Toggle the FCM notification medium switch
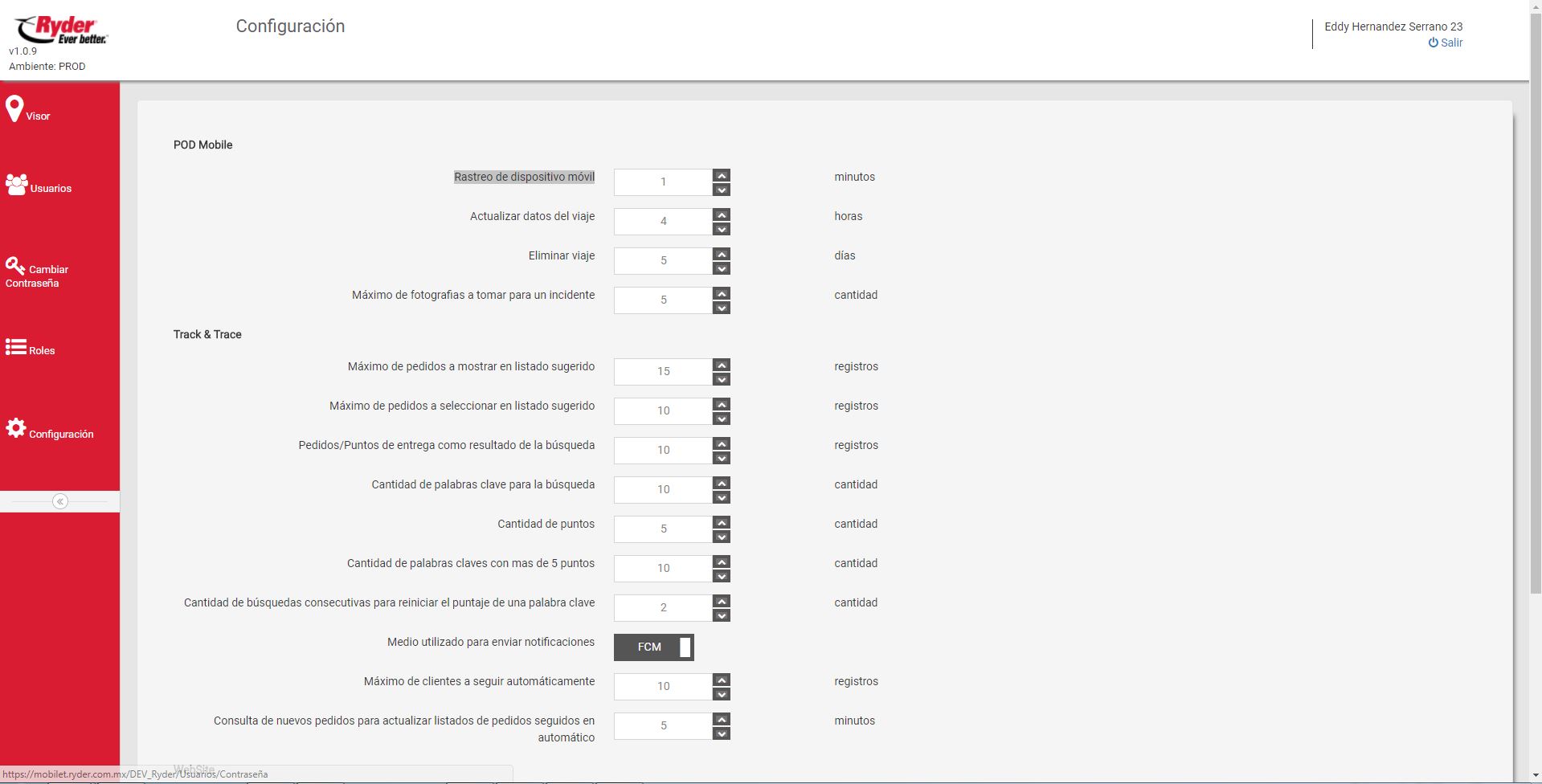Image resolution: width=1542 pixels, height=784 pixels. [x=653, y=647]
